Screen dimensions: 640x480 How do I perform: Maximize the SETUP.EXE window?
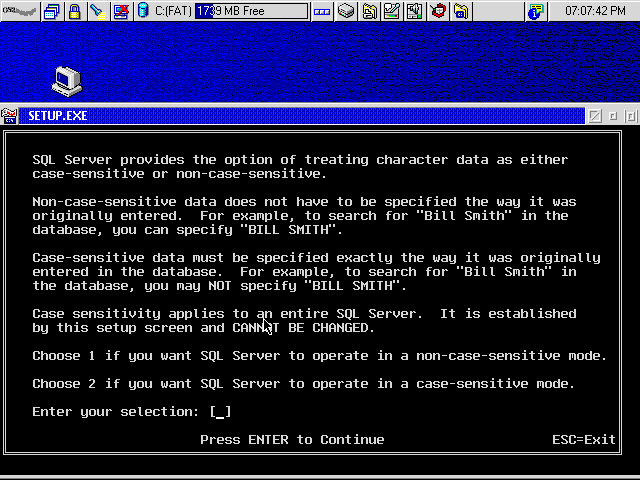(631, 116)
